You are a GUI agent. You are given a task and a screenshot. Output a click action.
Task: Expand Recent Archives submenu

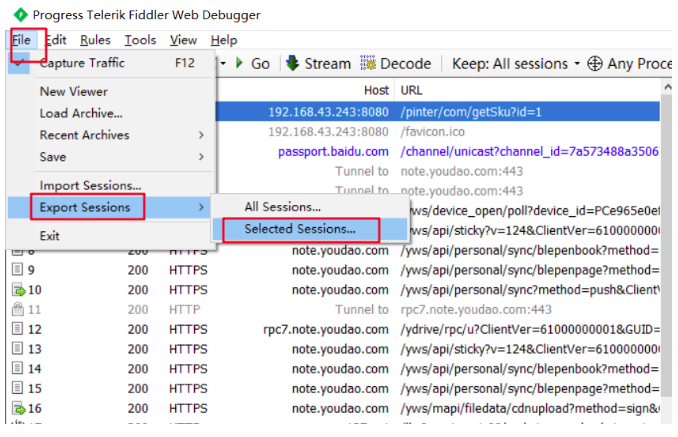tap(111, 135)
